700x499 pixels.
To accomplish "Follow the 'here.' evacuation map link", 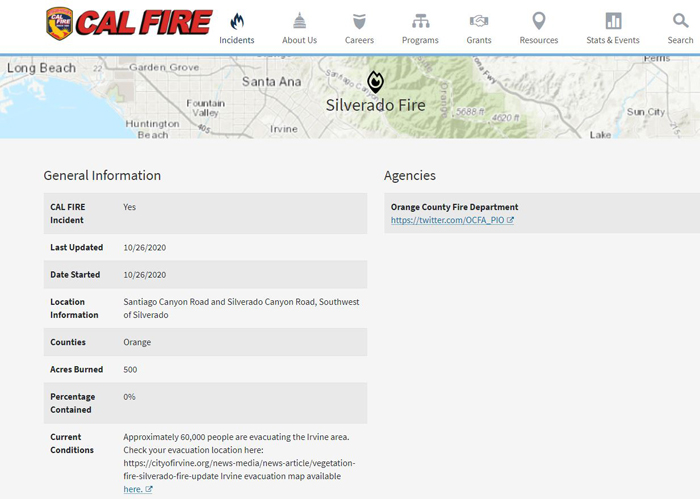I will 133,489.
